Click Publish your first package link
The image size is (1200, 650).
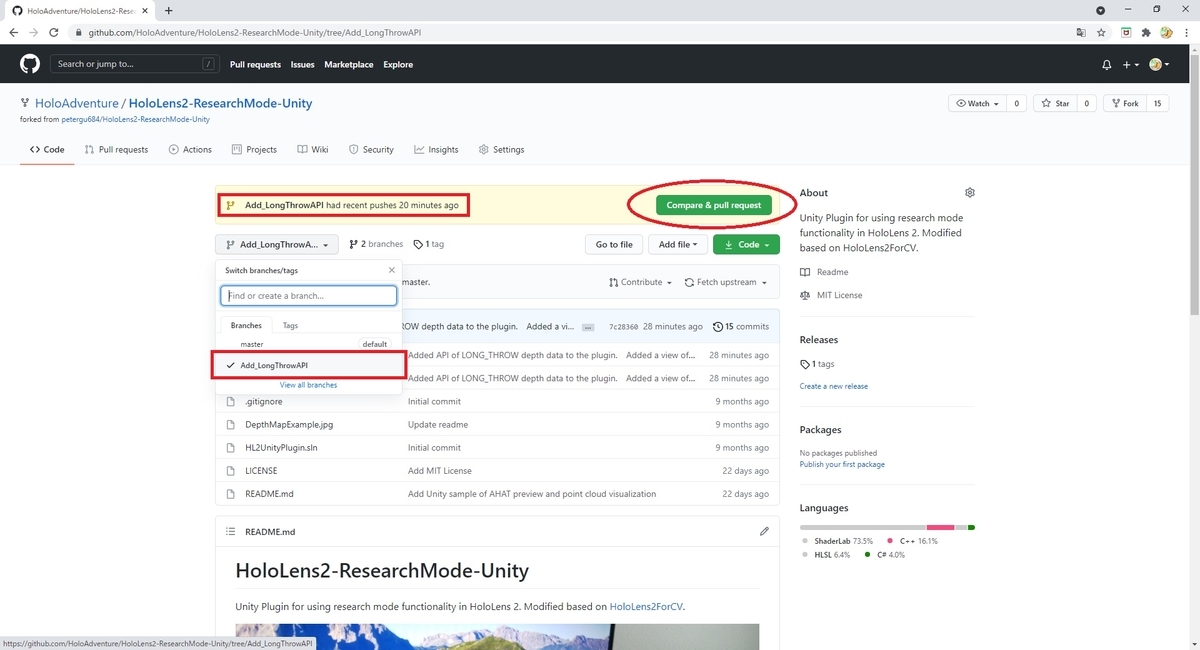(x=842, y=464)
